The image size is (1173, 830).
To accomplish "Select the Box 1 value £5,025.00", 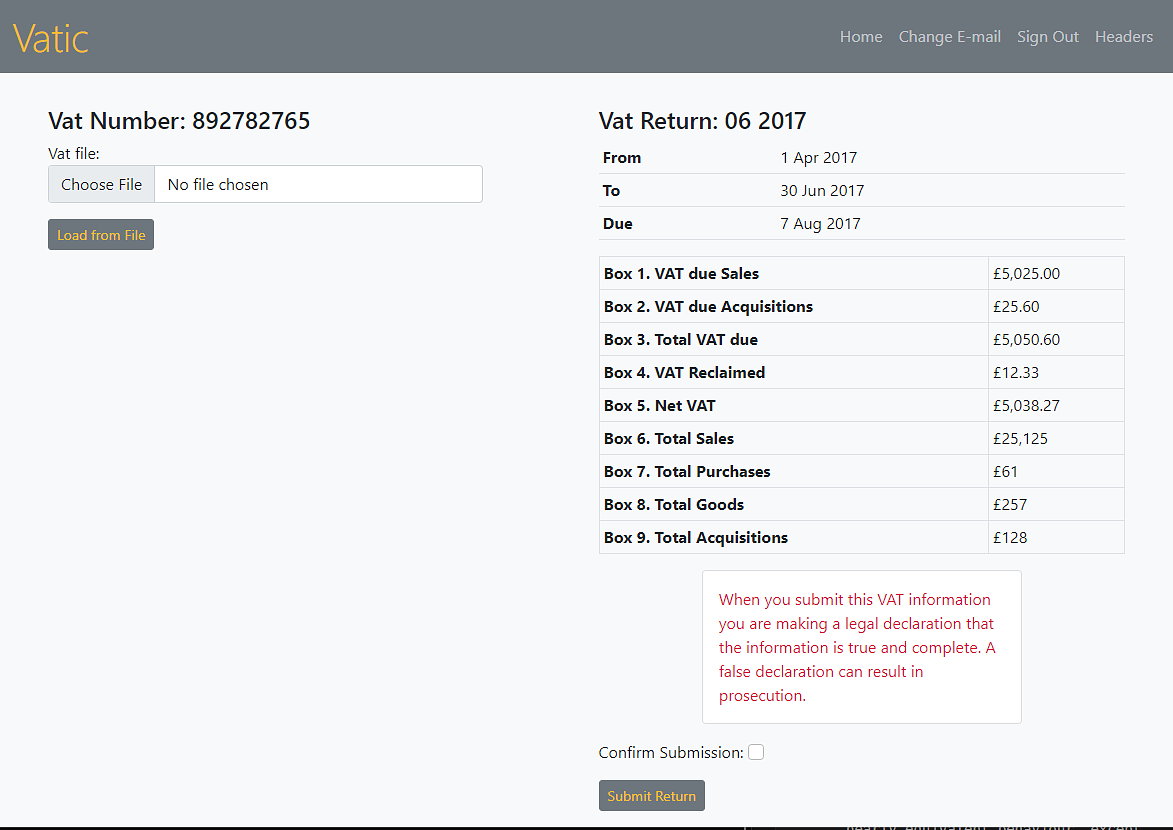I will 1026,274.
